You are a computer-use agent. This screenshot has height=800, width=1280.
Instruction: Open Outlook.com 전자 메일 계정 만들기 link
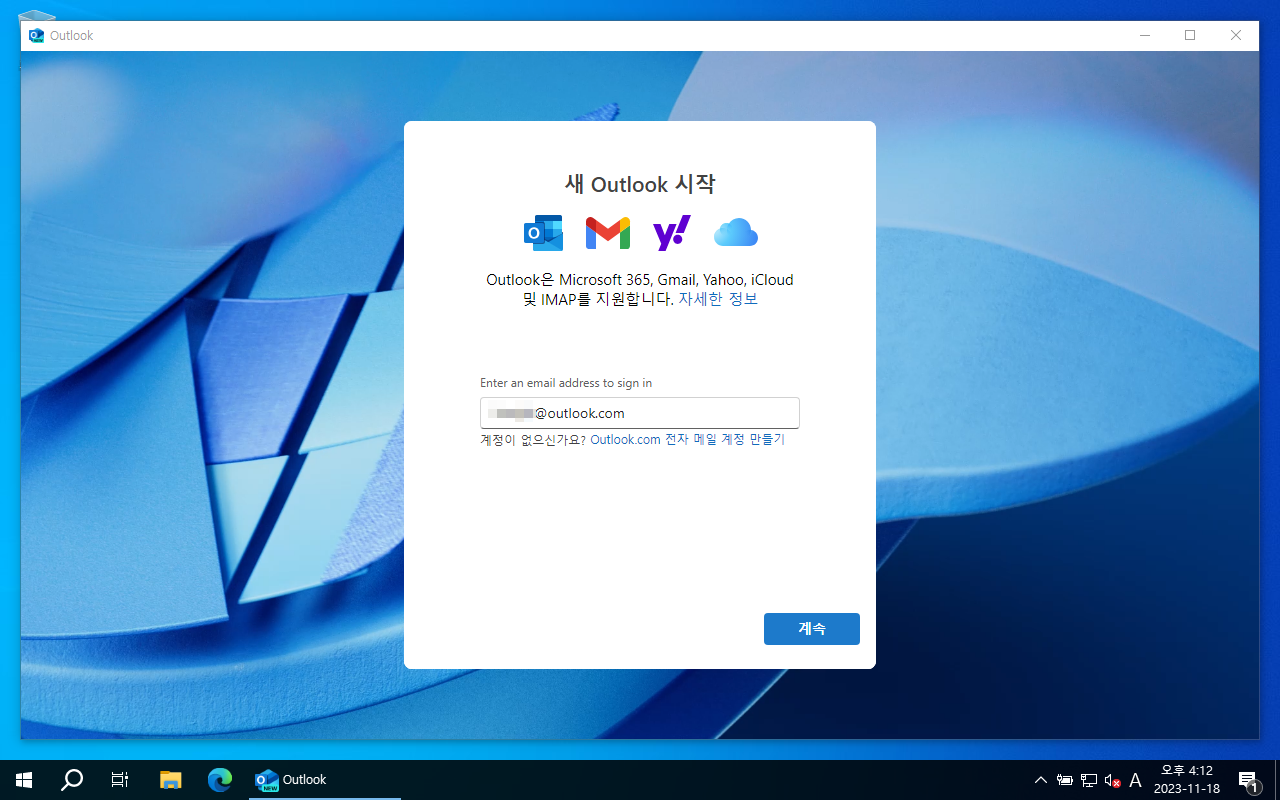(x=688, y=439)
